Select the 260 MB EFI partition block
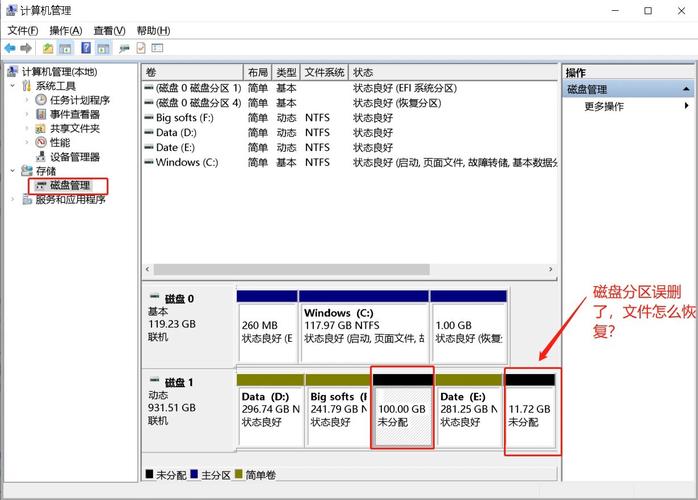Screen dimensions: 698x500 267,326
